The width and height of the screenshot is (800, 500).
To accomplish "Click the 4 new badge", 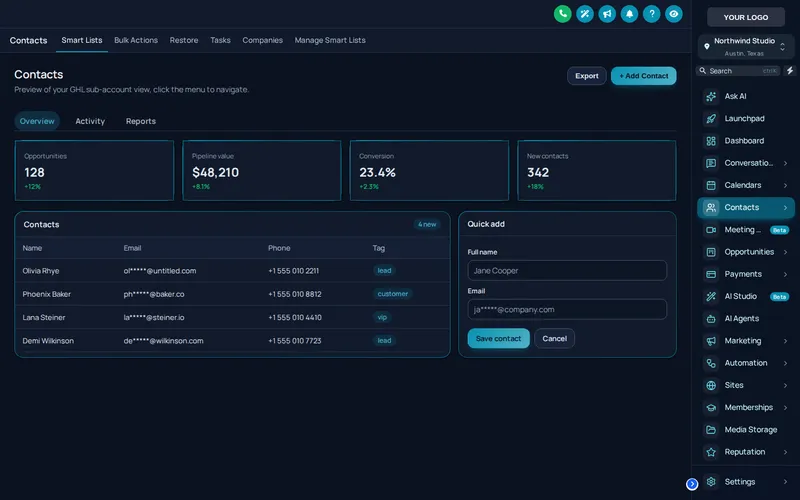I will coord(427,224).
